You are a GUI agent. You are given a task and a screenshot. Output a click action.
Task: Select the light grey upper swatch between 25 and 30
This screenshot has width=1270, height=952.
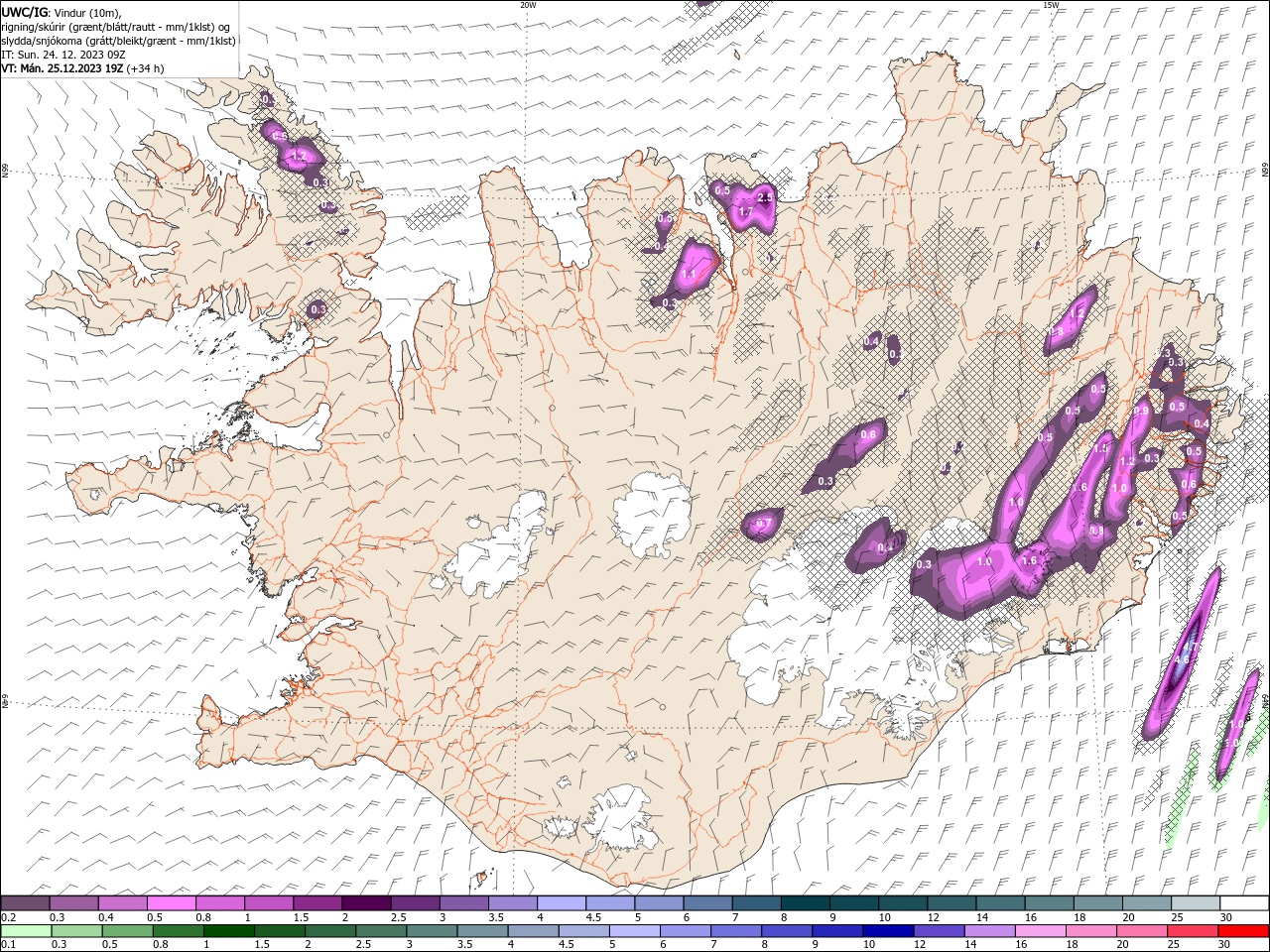tap(1196, 903)
